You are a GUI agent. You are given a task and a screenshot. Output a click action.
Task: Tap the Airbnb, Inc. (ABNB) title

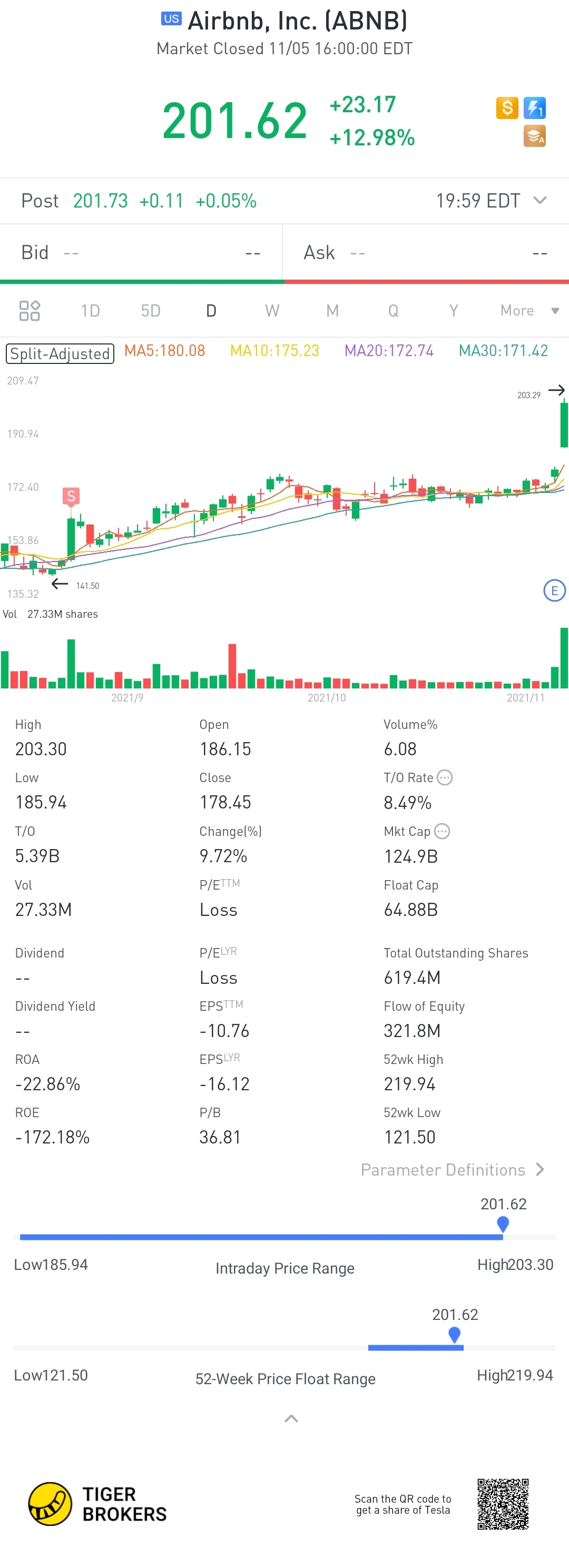298,20
